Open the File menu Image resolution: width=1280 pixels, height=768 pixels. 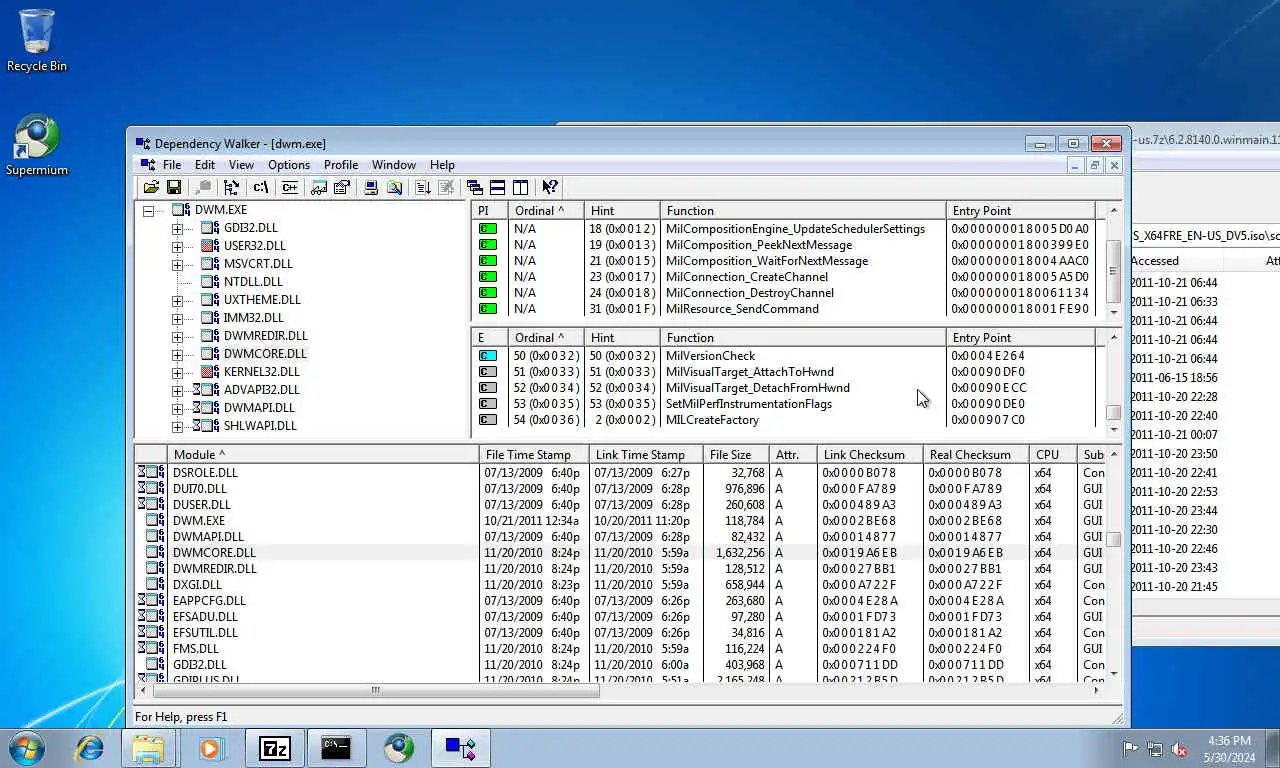(x=172, y=165)
